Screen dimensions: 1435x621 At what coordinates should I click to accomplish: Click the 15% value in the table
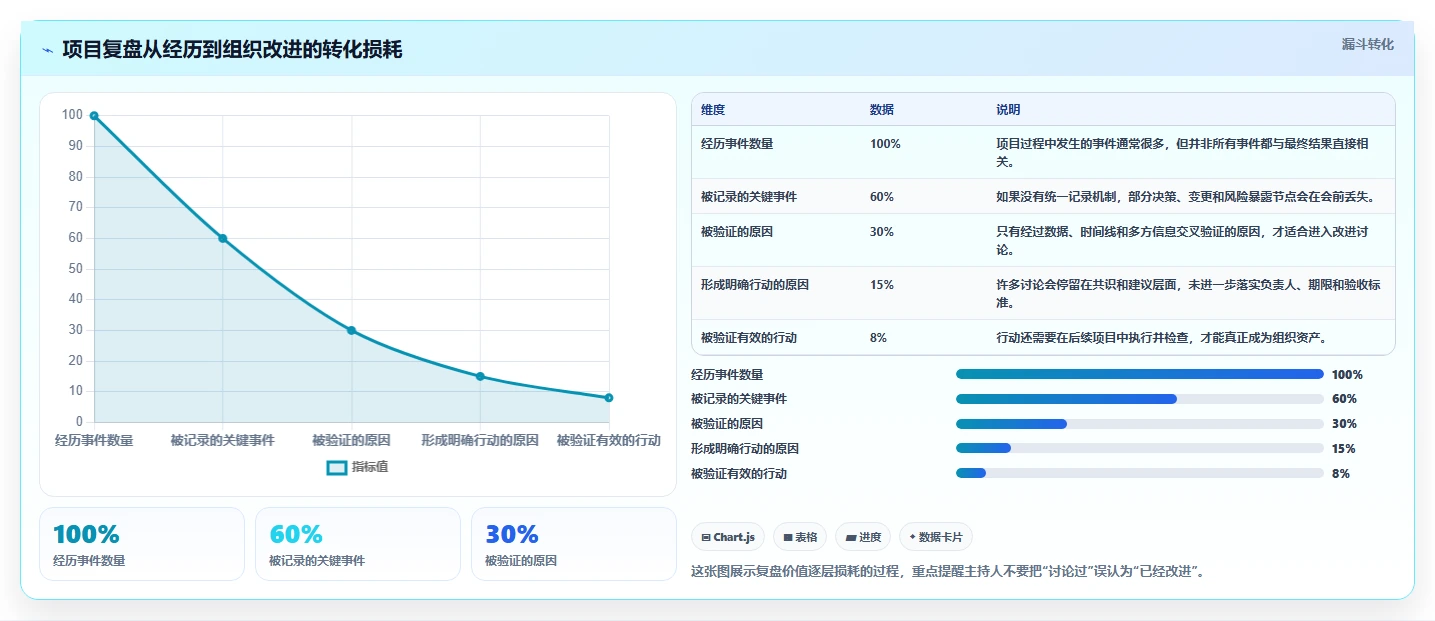pyautogui.click(x=882, y=285)
